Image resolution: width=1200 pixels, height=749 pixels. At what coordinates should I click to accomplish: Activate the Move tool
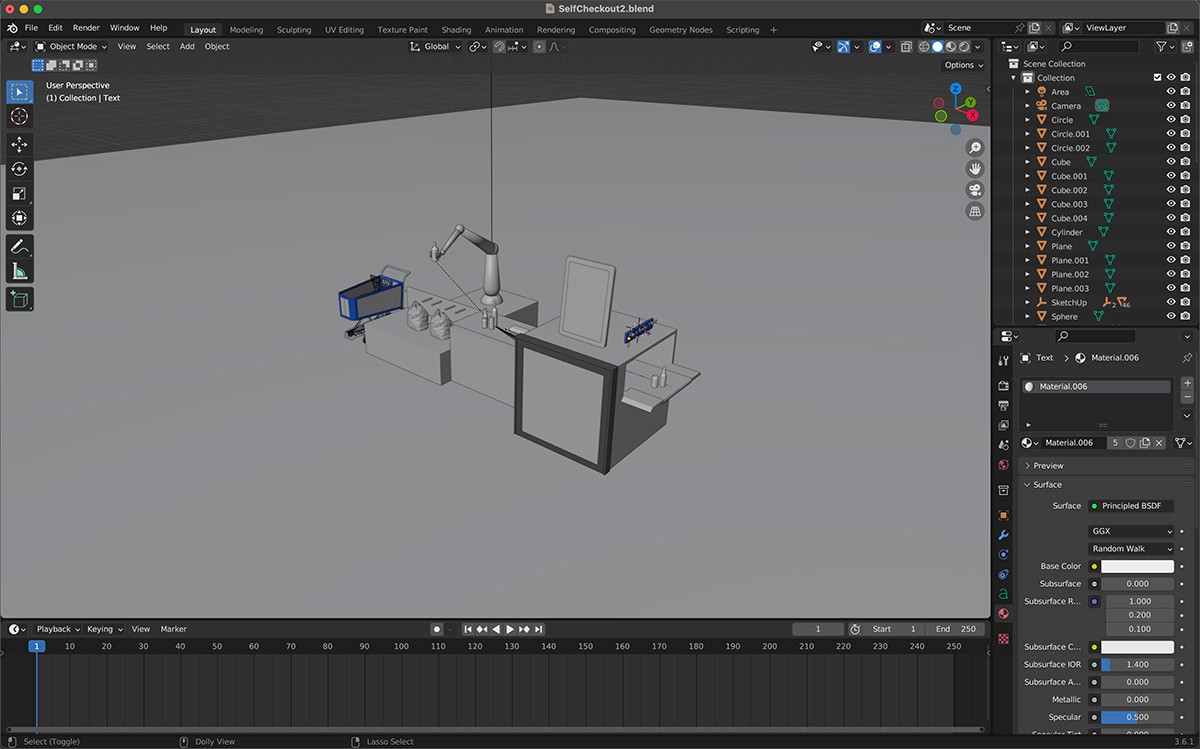coord(19,145)
